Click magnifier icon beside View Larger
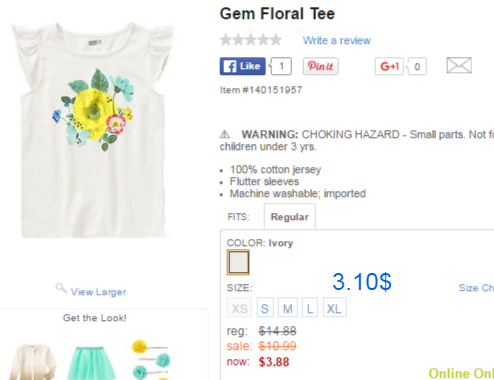The width and height of the screenshot is (494, 380). tap(61, 288)
